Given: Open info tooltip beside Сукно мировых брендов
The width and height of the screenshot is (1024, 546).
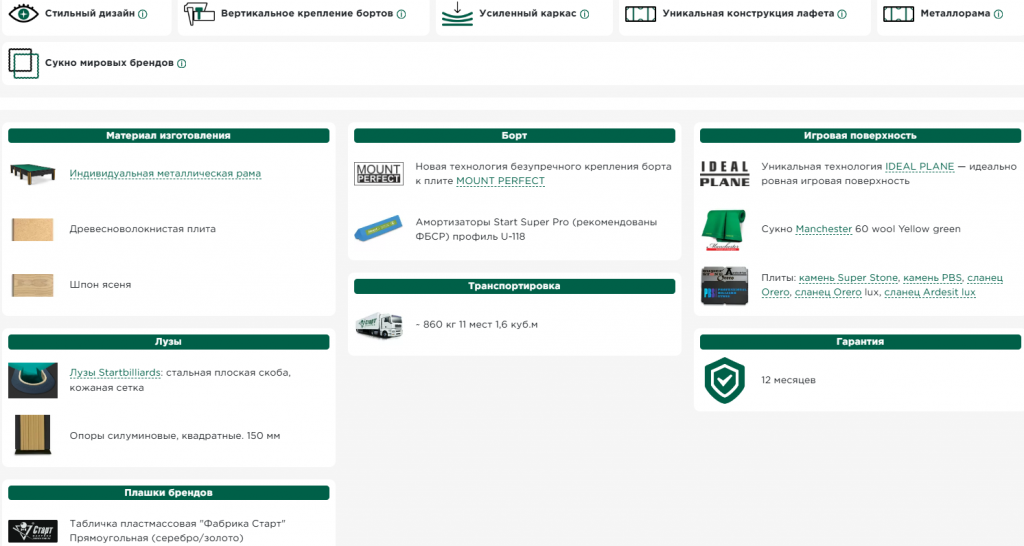Looking at the screenshot, I should pos(182,64).
